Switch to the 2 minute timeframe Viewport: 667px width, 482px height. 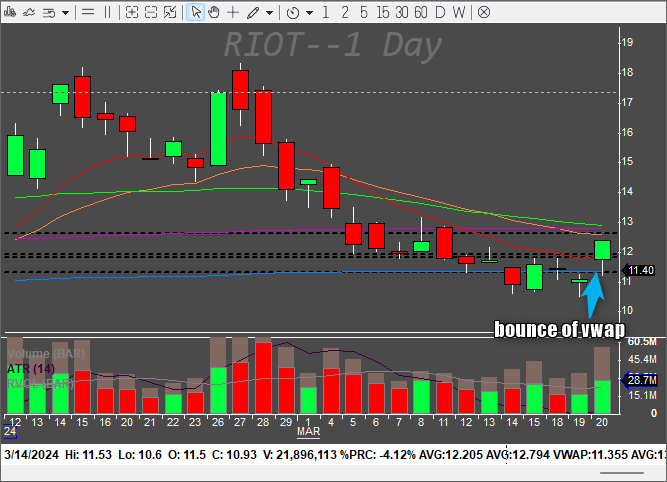[x=345, y=12]
